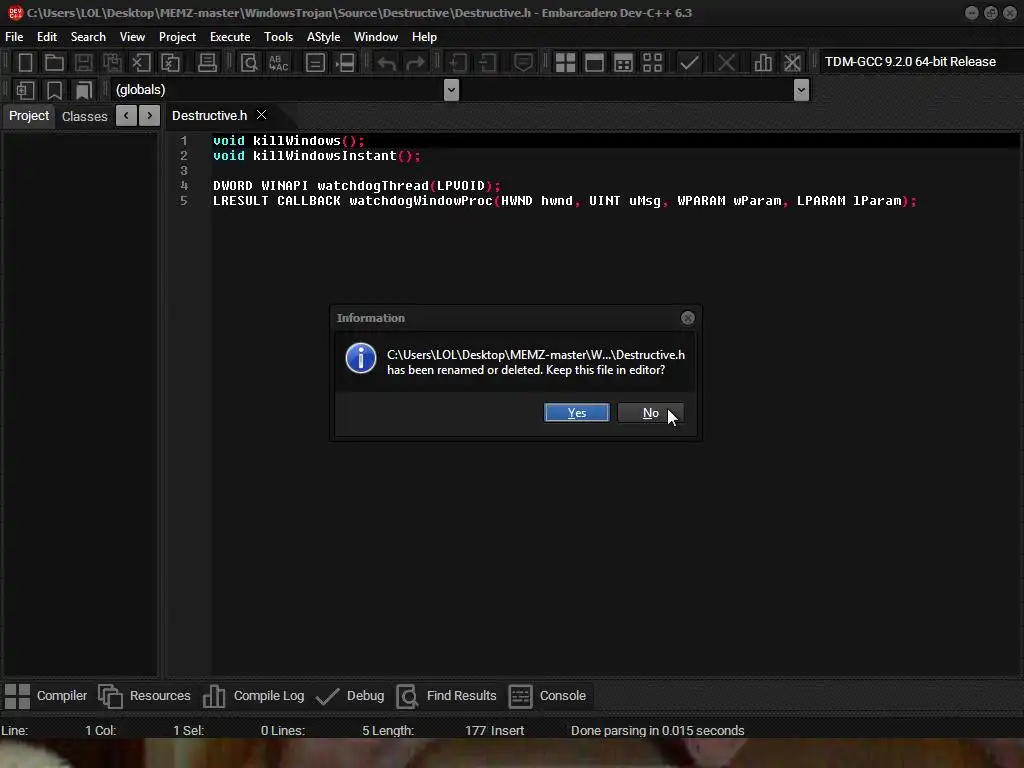Open the Tools menu
The height and width of the screenshot is (768, 1024).
(278, 37)
